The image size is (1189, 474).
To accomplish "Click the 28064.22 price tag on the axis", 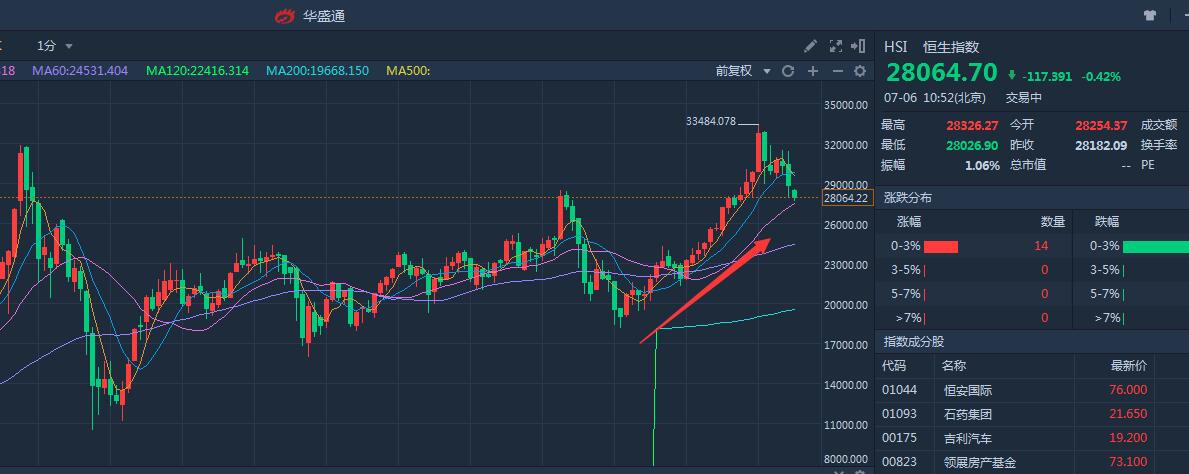I will click(x=848, y=198).
